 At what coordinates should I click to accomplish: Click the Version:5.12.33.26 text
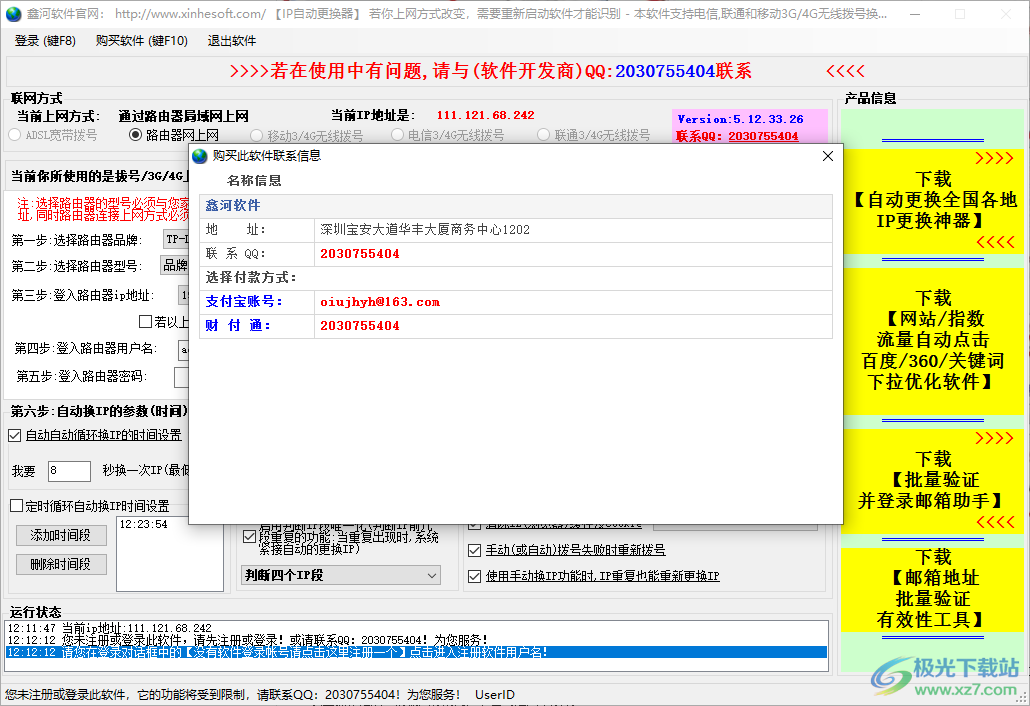(740, 119)
